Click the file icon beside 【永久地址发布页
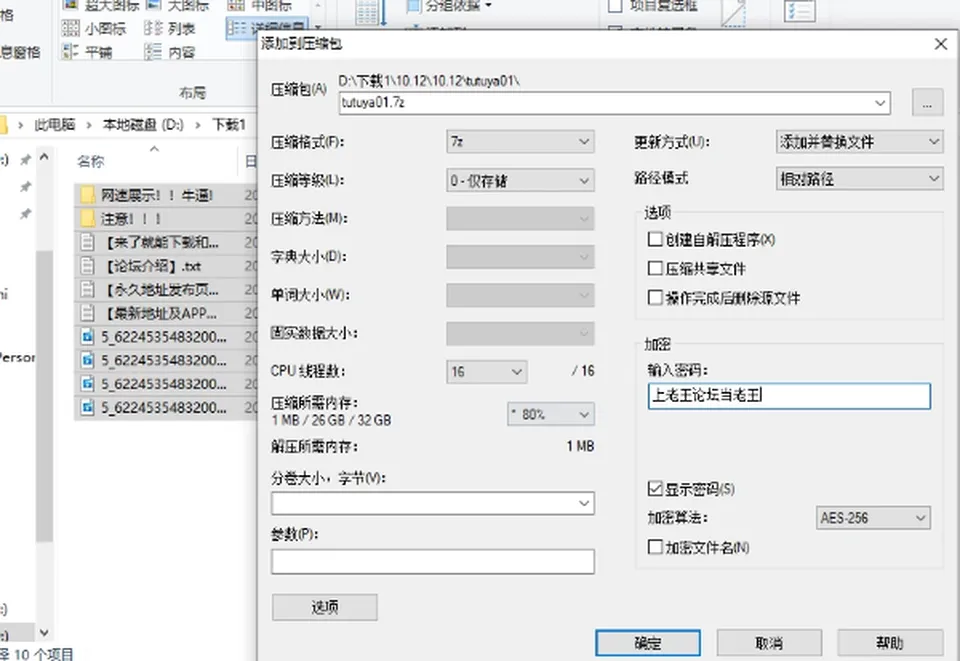Screen dimensions: 960x661 (88, 289)
